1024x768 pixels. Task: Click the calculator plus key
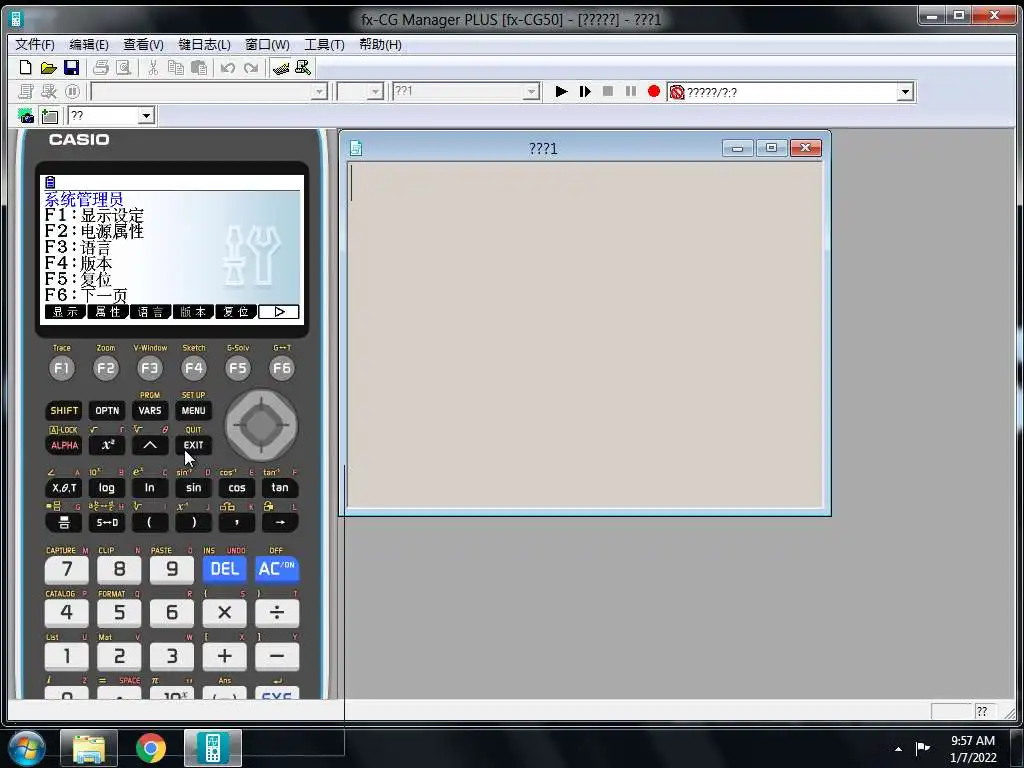coord(224,656)
